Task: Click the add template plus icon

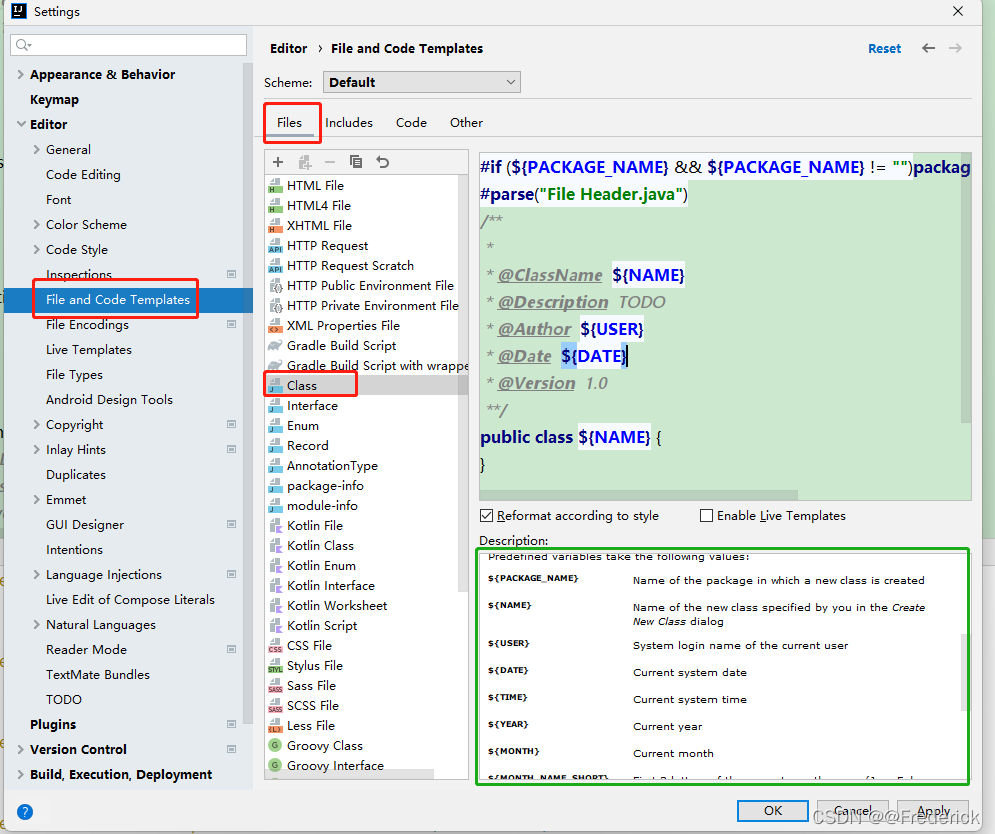Action: 278,162
